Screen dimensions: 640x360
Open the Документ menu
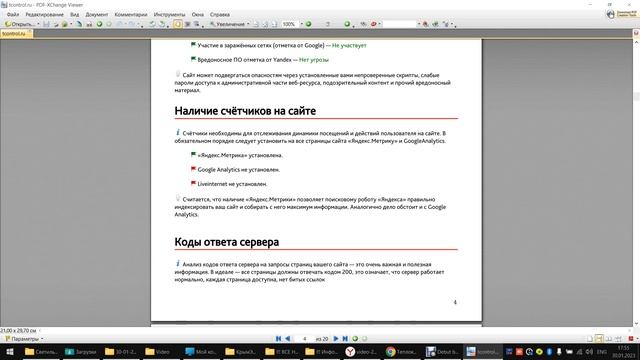click(x=97, y=14)
